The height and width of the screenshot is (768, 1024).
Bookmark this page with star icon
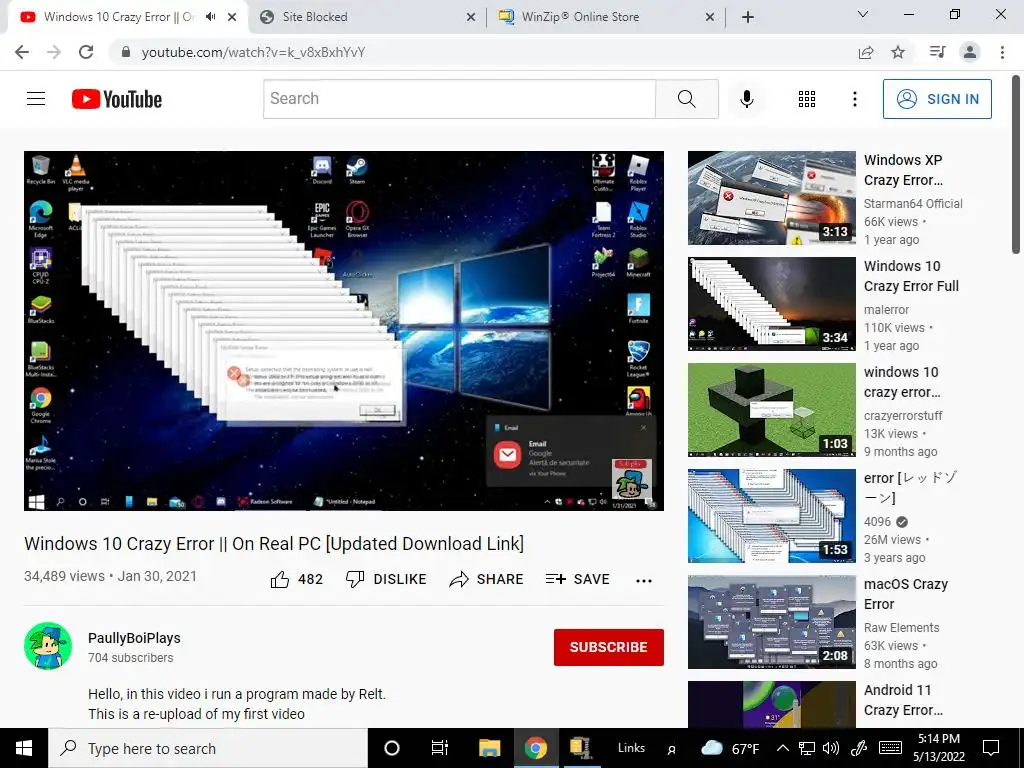[x=898, y=52]
